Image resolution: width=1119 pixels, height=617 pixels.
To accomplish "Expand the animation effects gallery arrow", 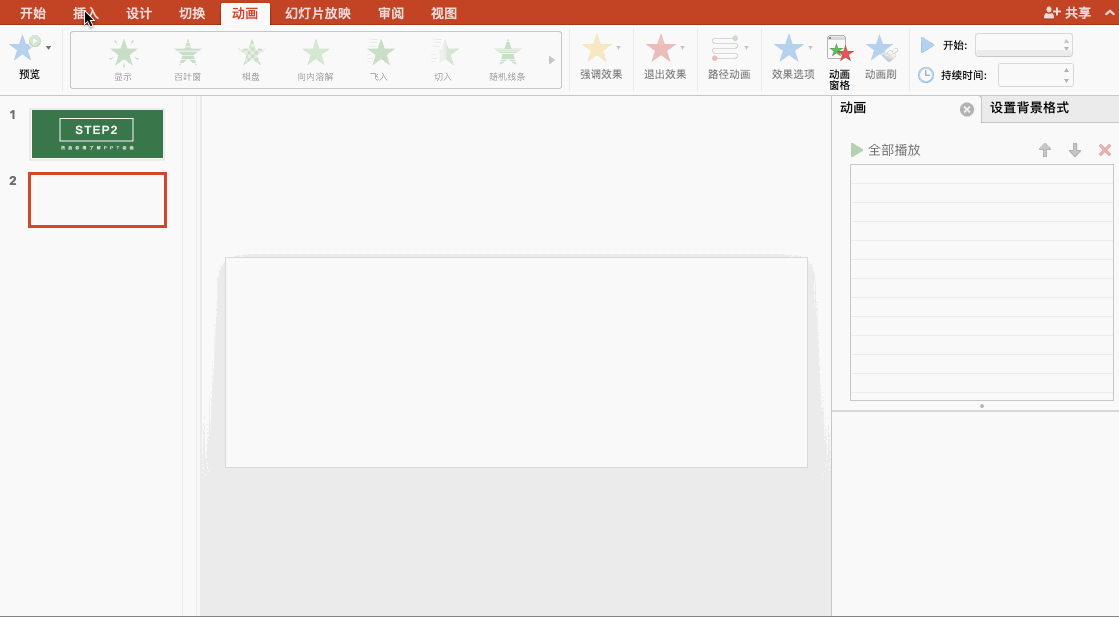I will click(552, 60).
